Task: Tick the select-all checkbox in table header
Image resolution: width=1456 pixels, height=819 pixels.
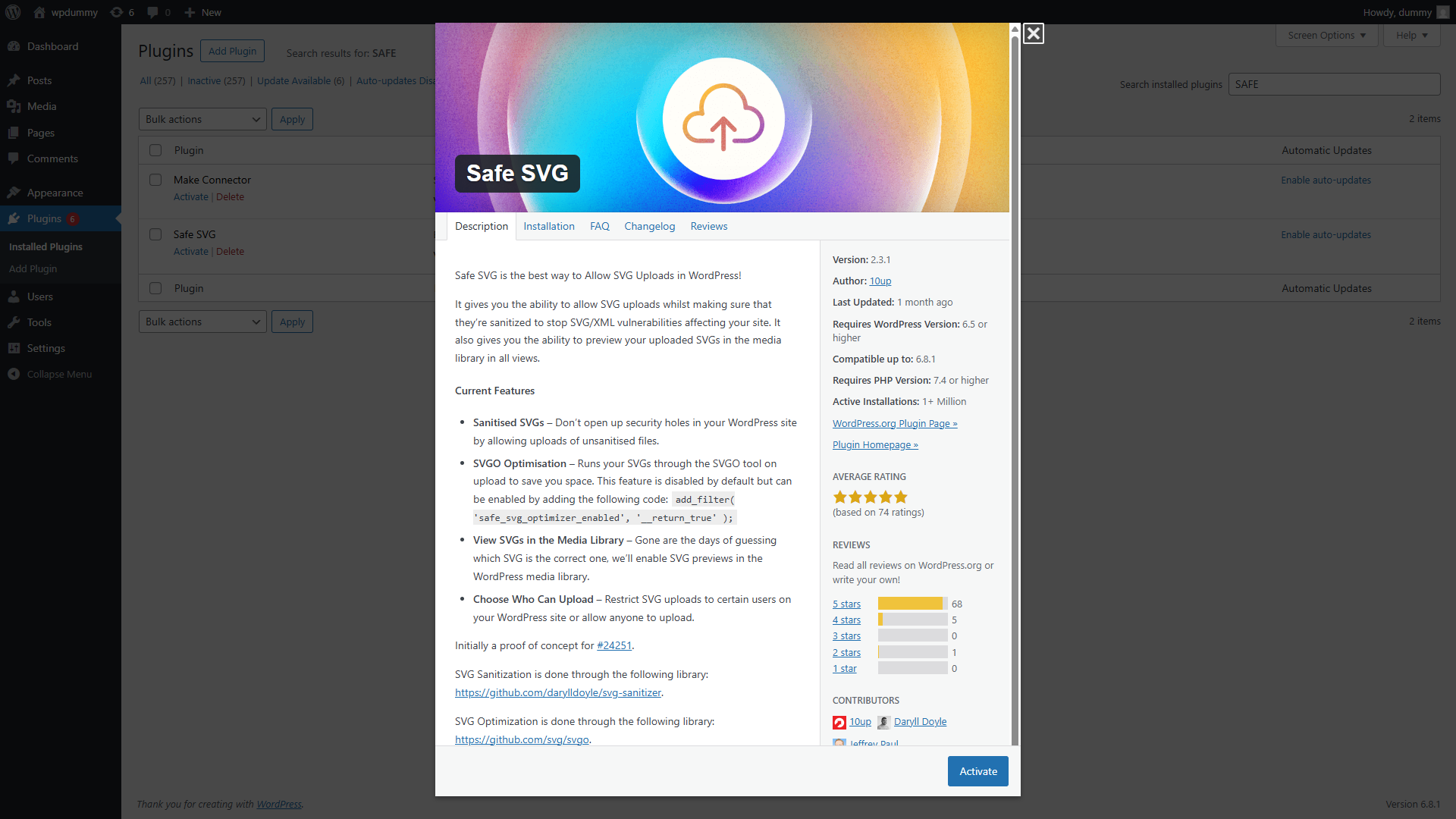Action: (x=155, y=150)
